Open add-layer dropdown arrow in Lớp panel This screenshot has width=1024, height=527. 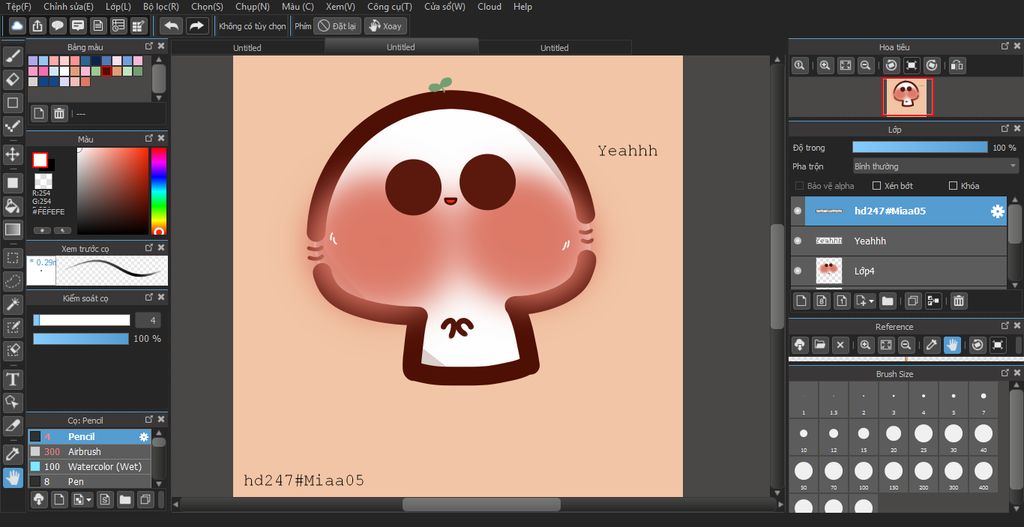[872, 302]
